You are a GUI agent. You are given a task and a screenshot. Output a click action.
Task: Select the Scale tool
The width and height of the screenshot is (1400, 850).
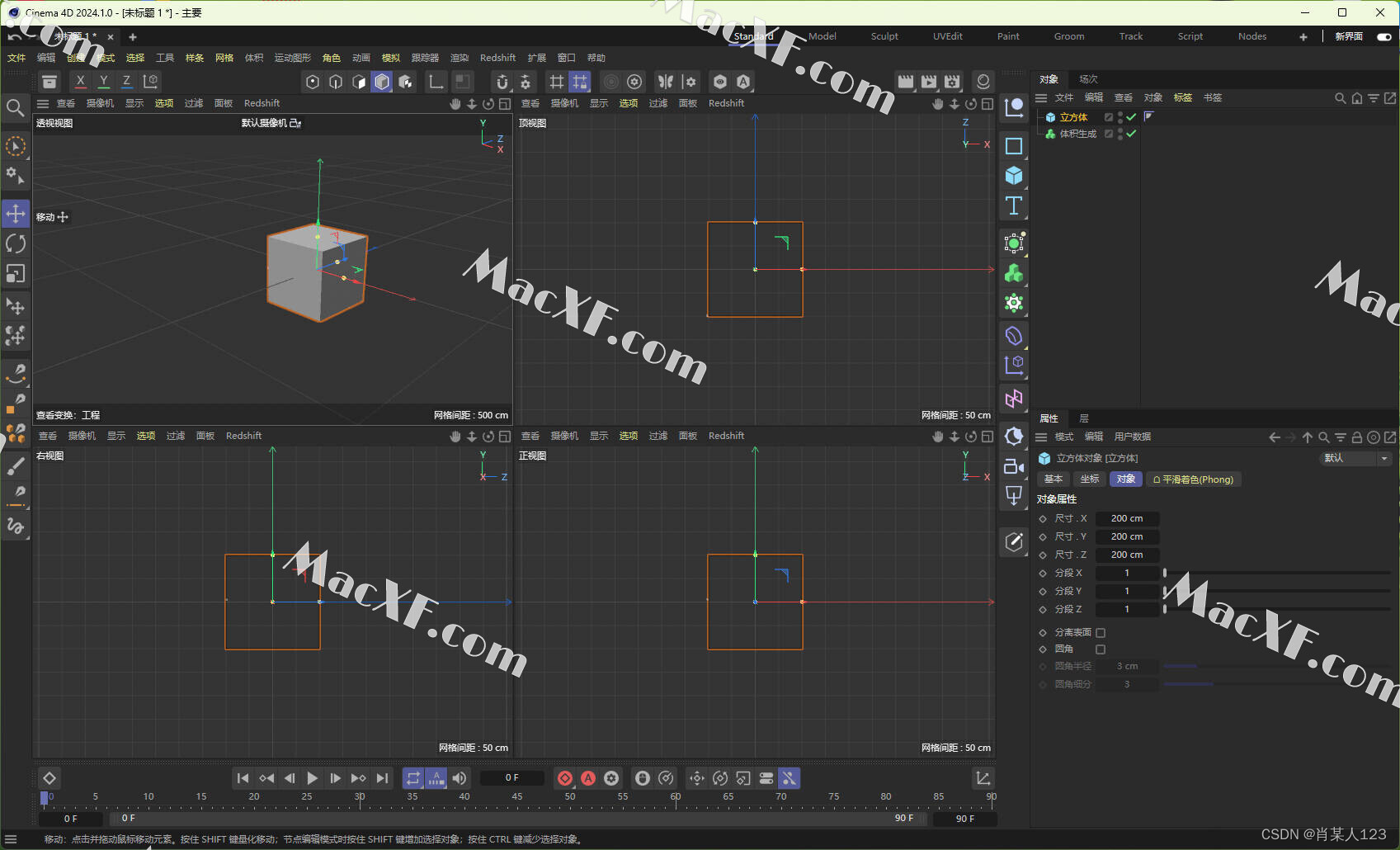tap(16, 273)
